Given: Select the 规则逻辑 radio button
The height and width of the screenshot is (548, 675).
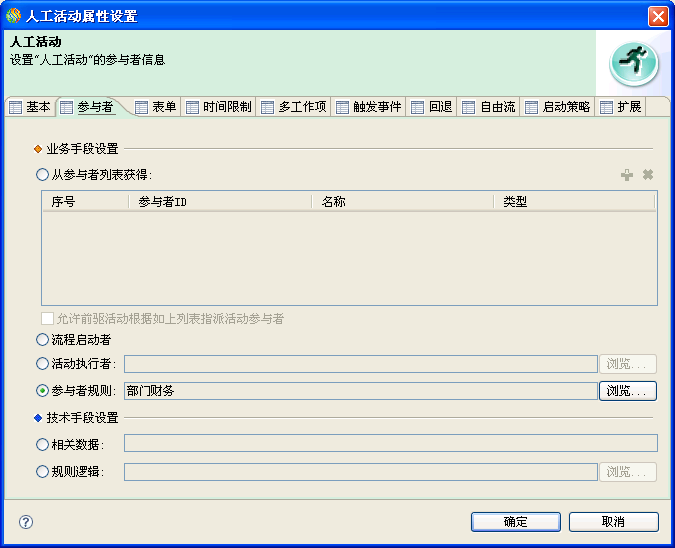Looking at the screenshot, I should 42,472.
